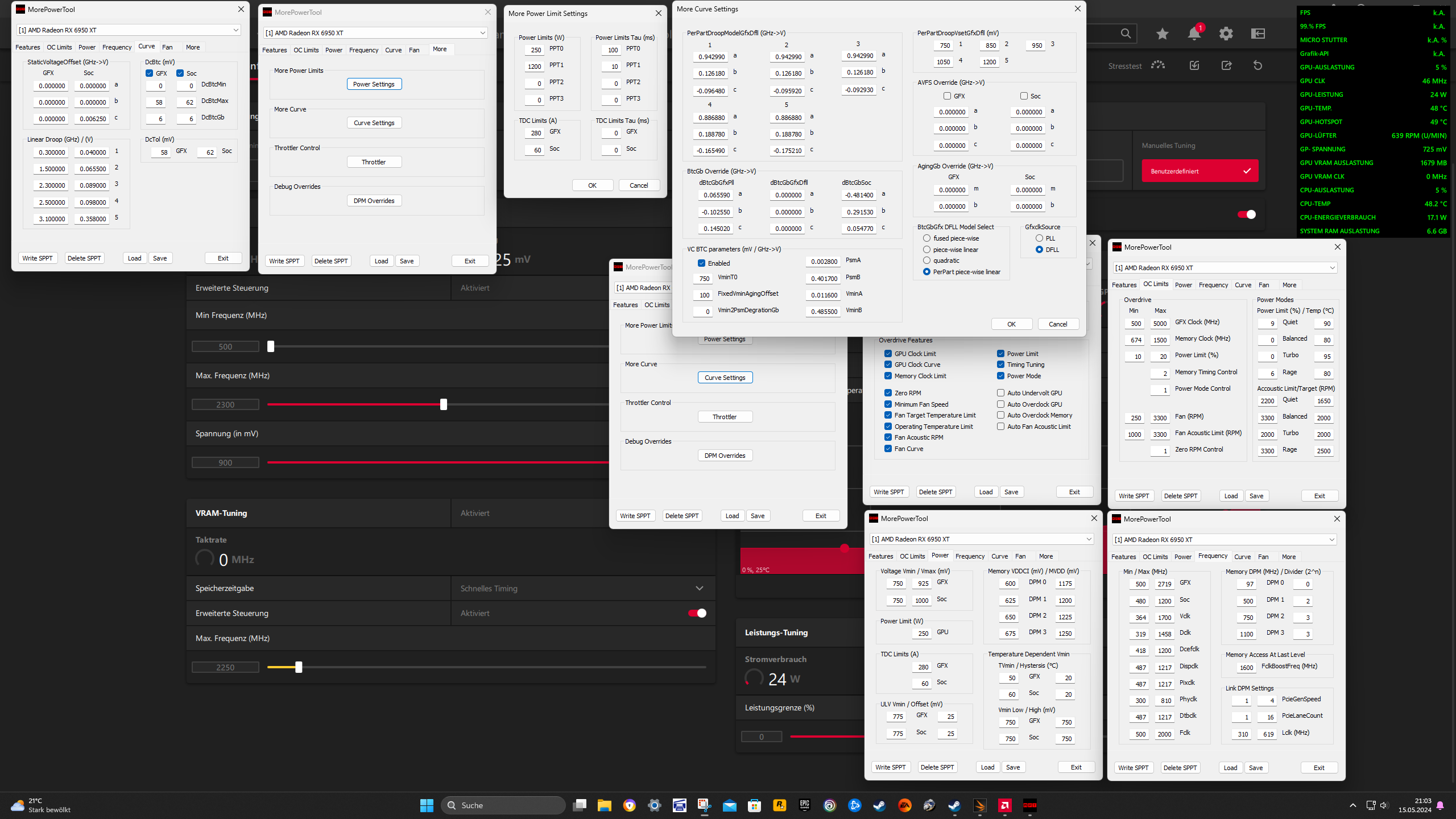
Task: Open AMD Software notifications bell
Action: (1194, 34)
